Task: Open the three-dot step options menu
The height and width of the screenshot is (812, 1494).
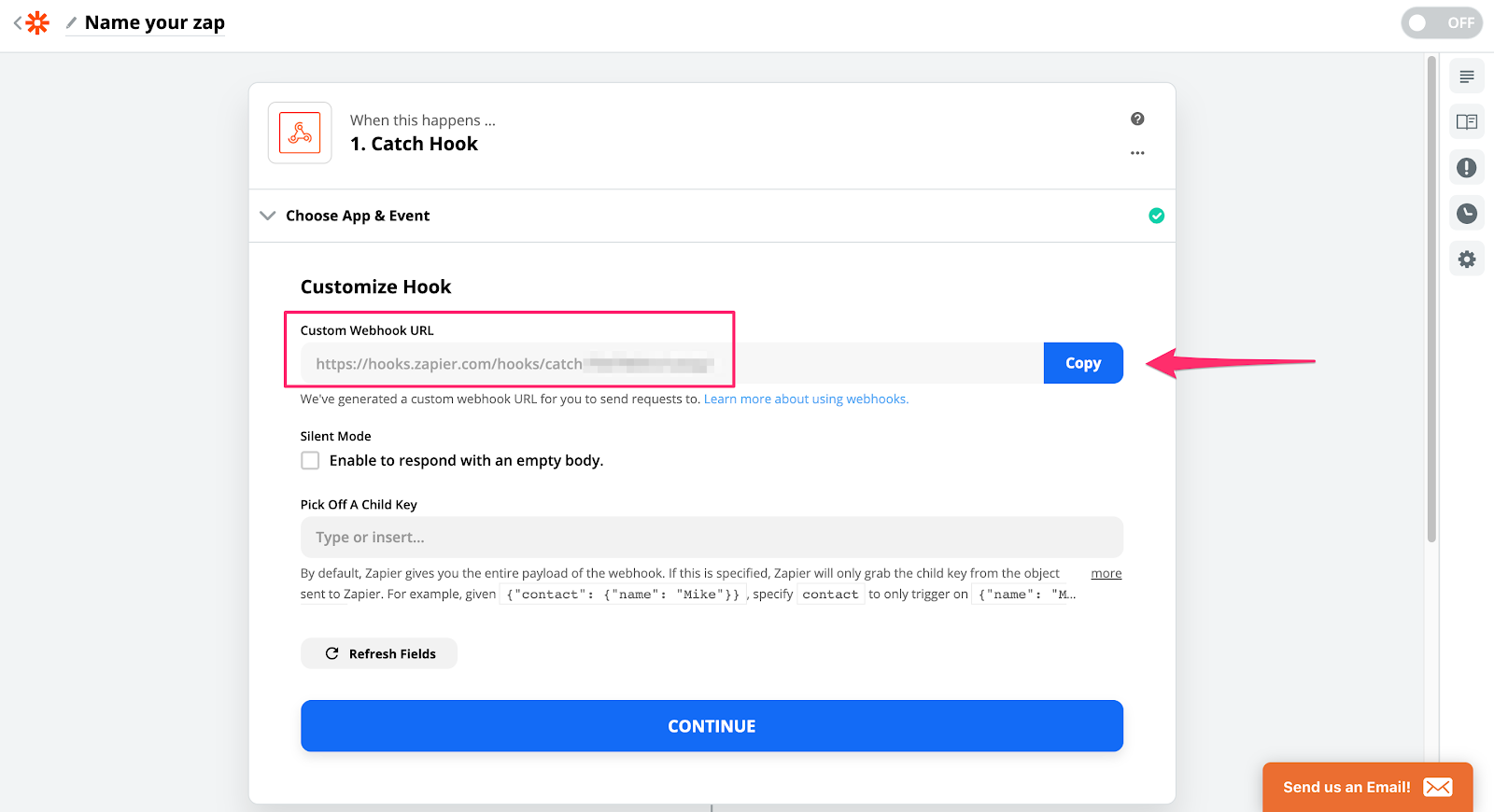Action: click(x=1136, y=153)
